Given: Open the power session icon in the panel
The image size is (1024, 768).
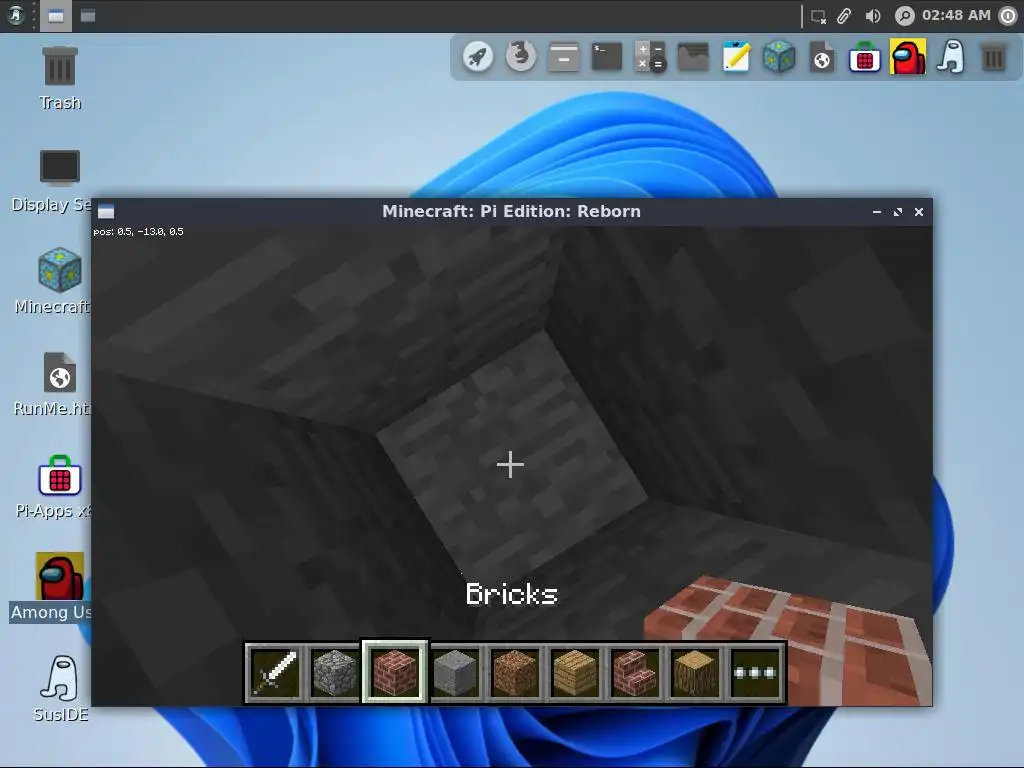Looking at the screenshot, I should click(x=1009, y=16).
